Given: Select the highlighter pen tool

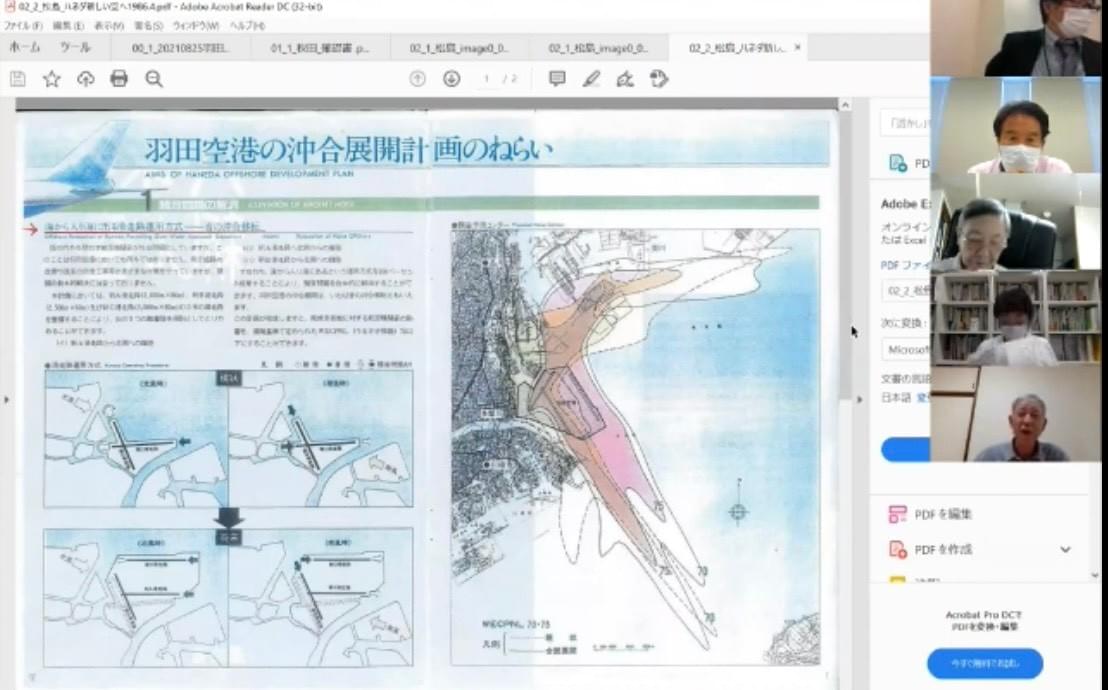Looking at the screenshot, I should (x=591, y=79).
